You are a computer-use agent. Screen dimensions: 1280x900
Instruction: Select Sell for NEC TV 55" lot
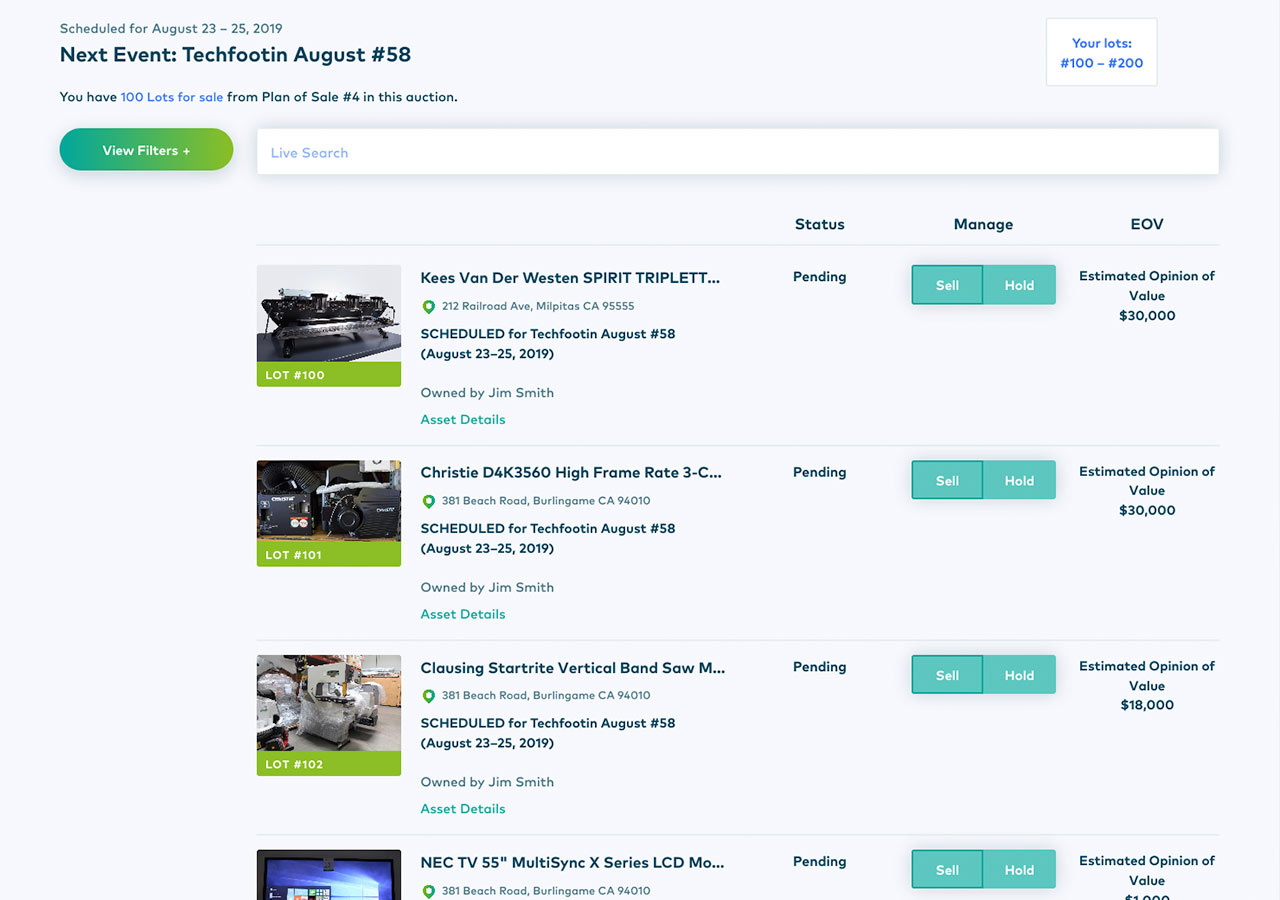(947, 869)
